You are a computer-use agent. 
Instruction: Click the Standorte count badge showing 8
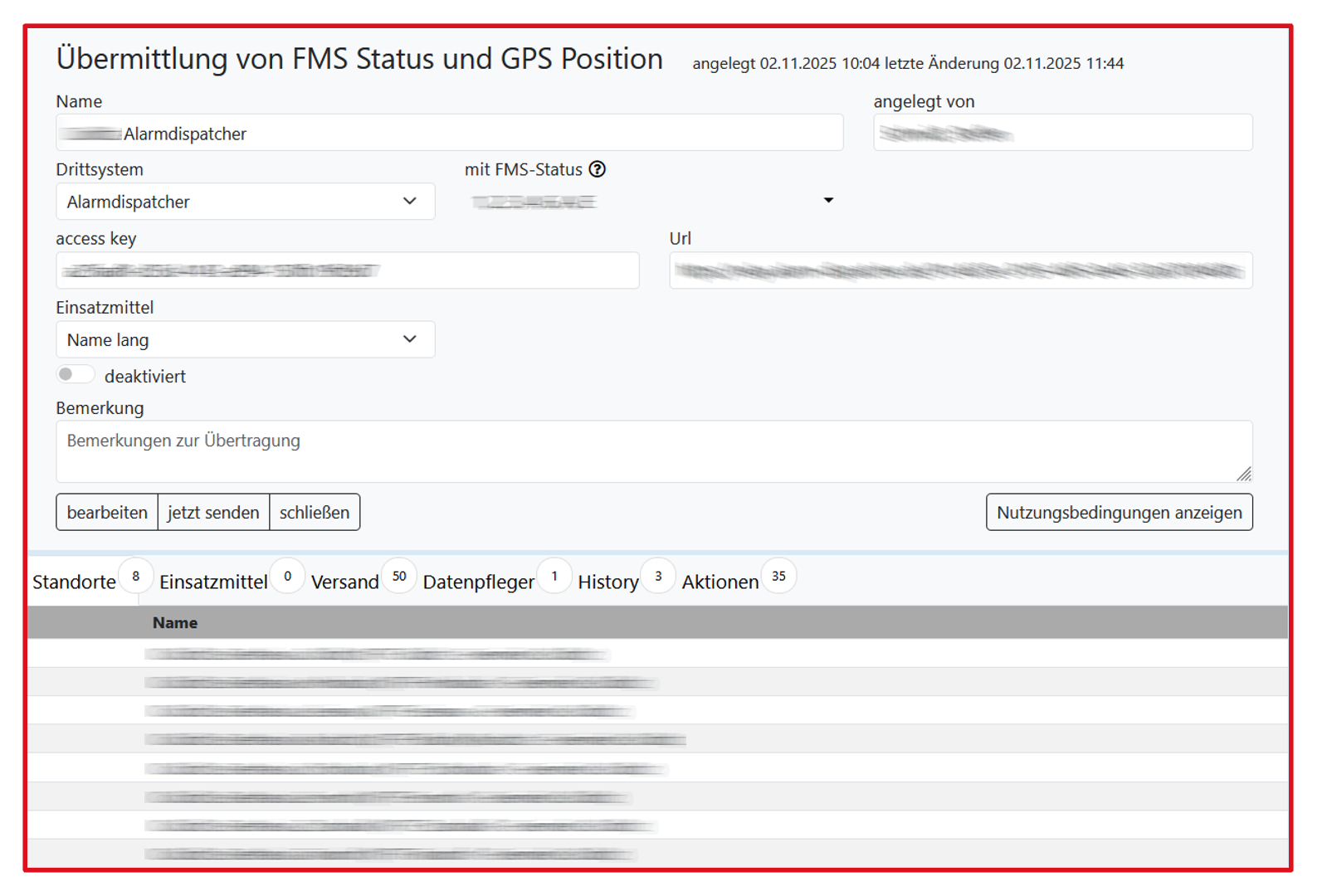(x=136, y=576)
